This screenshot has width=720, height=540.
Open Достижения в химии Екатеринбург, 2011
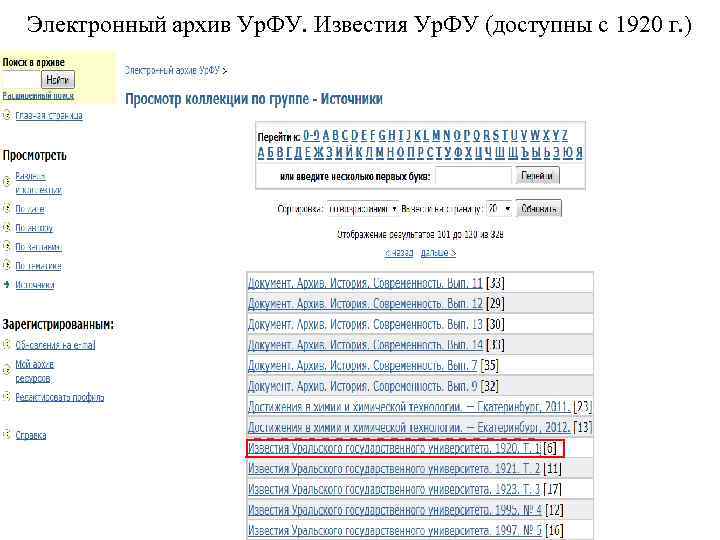click(409, 407)
